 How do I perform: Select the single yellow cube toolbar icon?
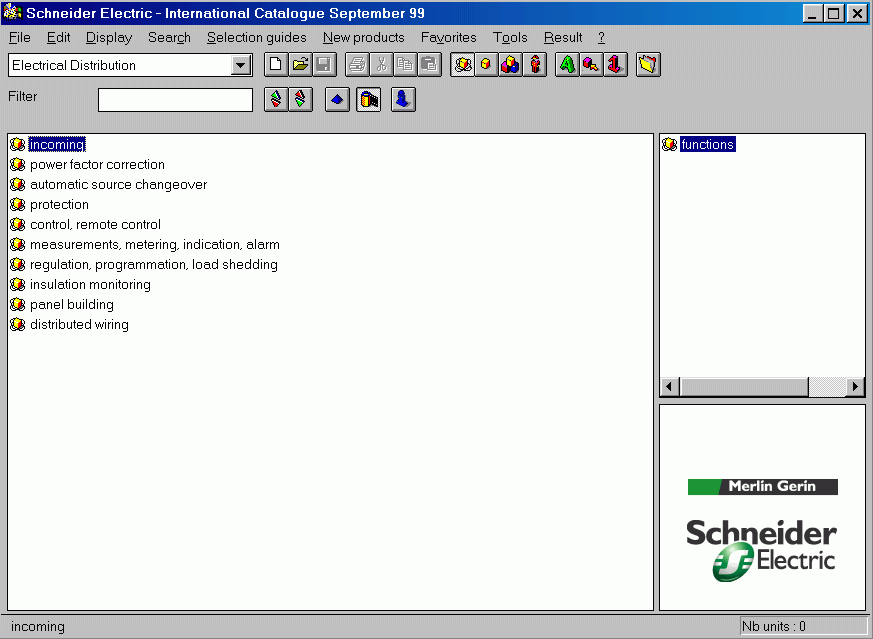coord(486,65)
